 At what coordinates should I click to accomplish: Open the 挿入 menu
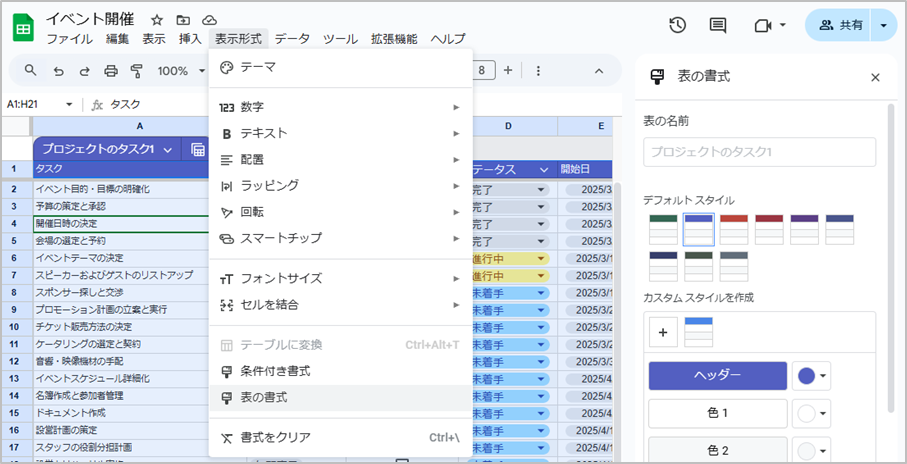coord(190,39)
